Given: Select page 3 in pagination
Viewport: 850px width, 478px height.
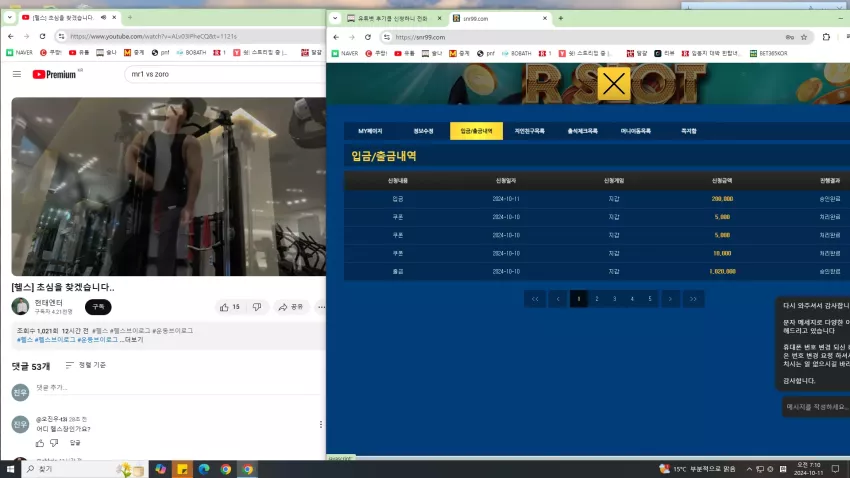Looking at the screenshot, I should [615, 299].
